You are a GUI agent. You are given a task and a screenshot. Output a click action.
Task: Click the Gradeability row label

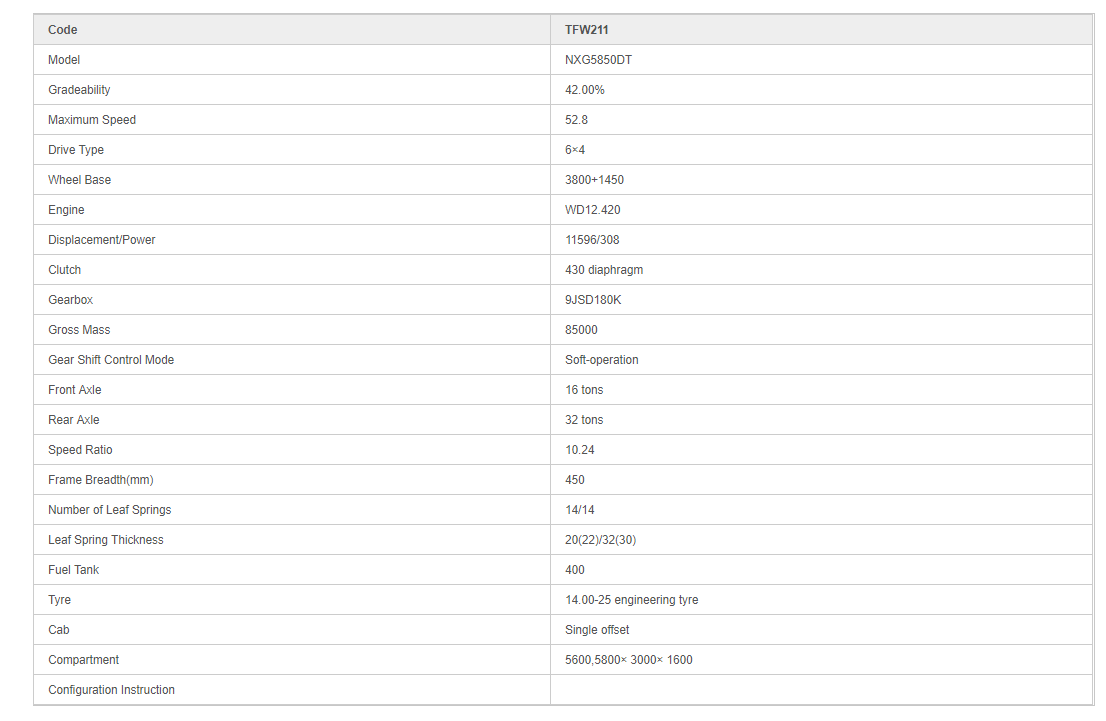coord(79,90)
